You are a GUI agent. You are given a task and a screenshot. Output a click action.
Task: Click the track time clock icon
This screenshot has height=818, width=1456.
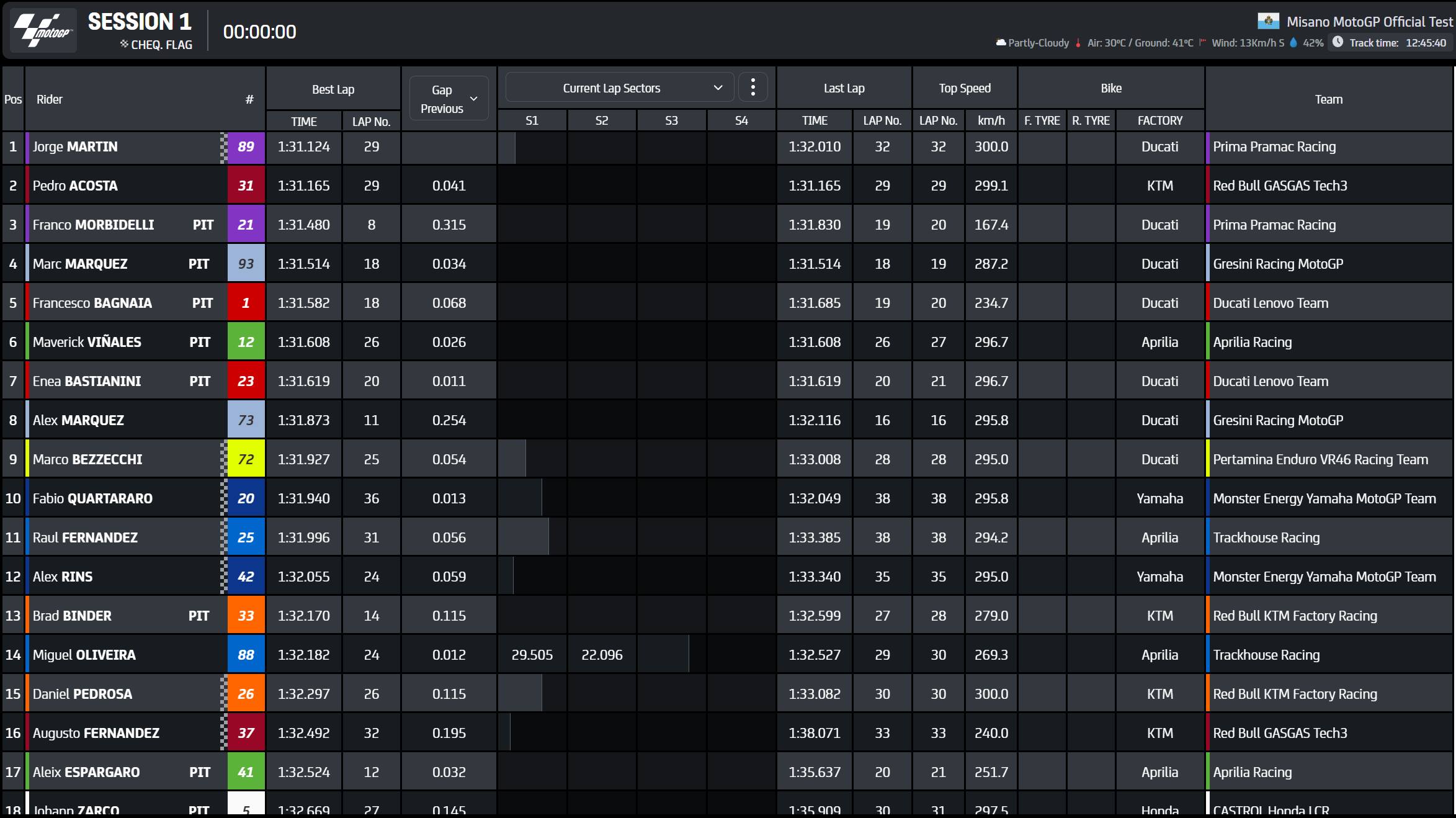coord(1338,42)
